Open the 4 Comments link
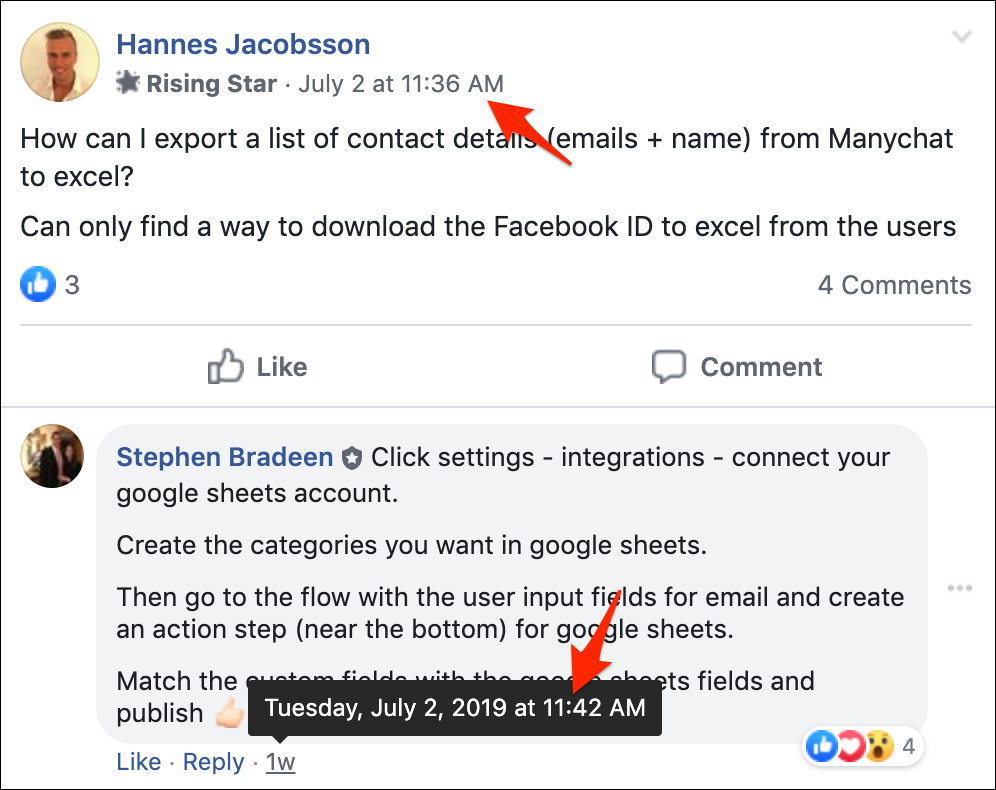This screenshot has width=996, height=790. click(x=894, y=285)
